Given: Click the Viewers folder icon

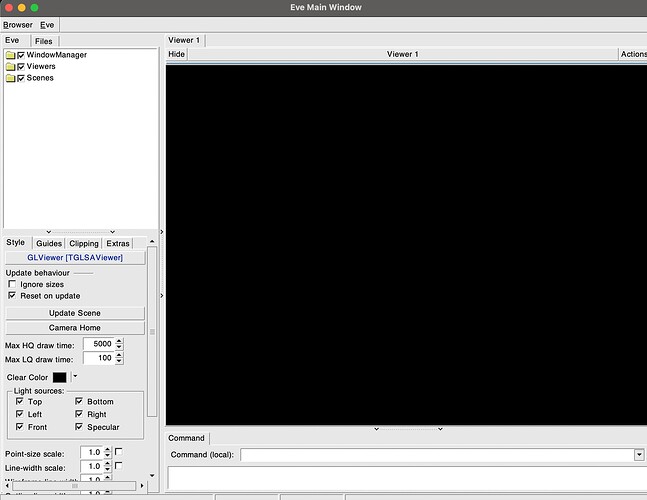Looking at the screenshot, I should [x=11, y=66].
